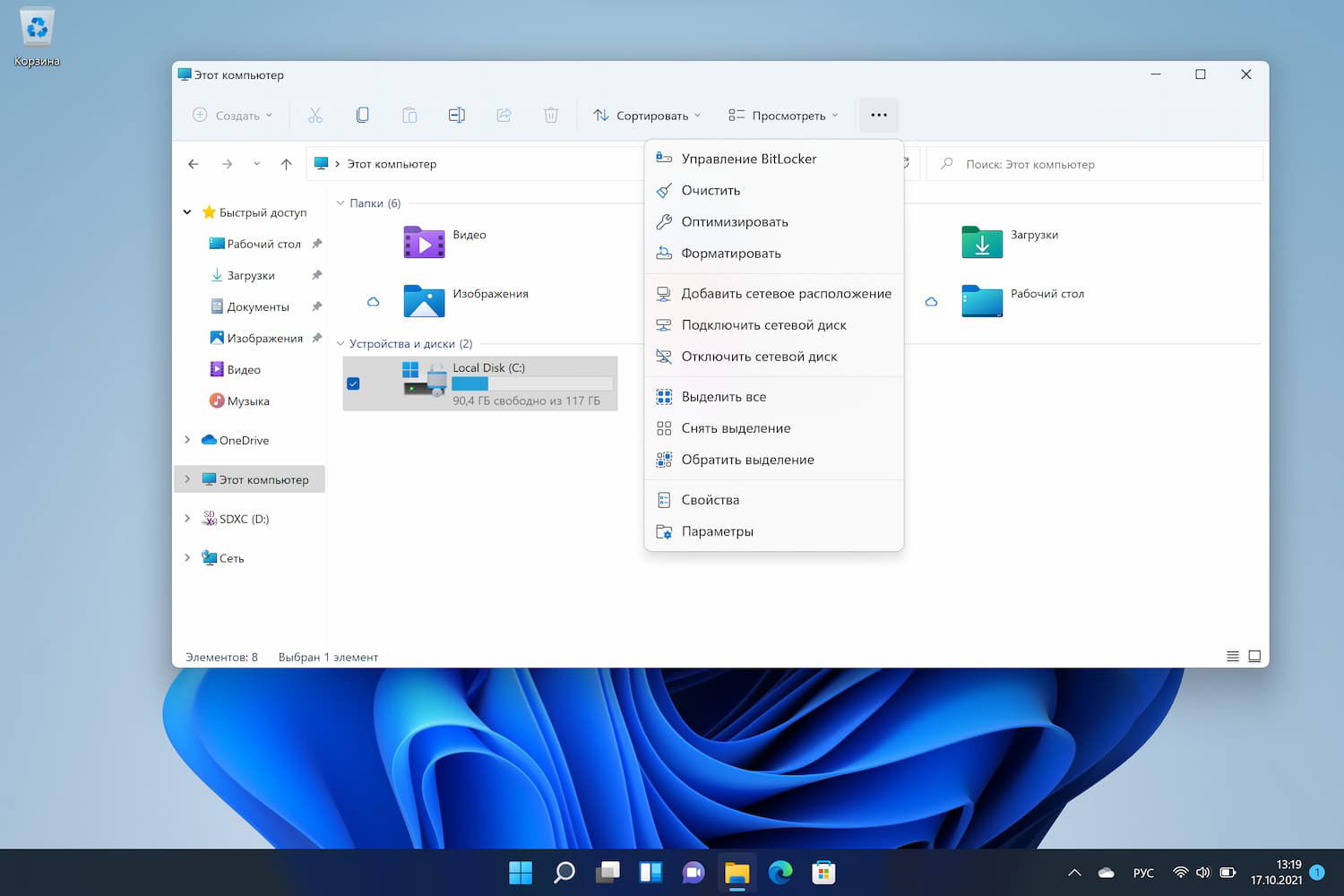Uncheck the Local Disk (C:) checkbox
The width and height of the screenshot is (1344, 896).
tap(353, 383)
